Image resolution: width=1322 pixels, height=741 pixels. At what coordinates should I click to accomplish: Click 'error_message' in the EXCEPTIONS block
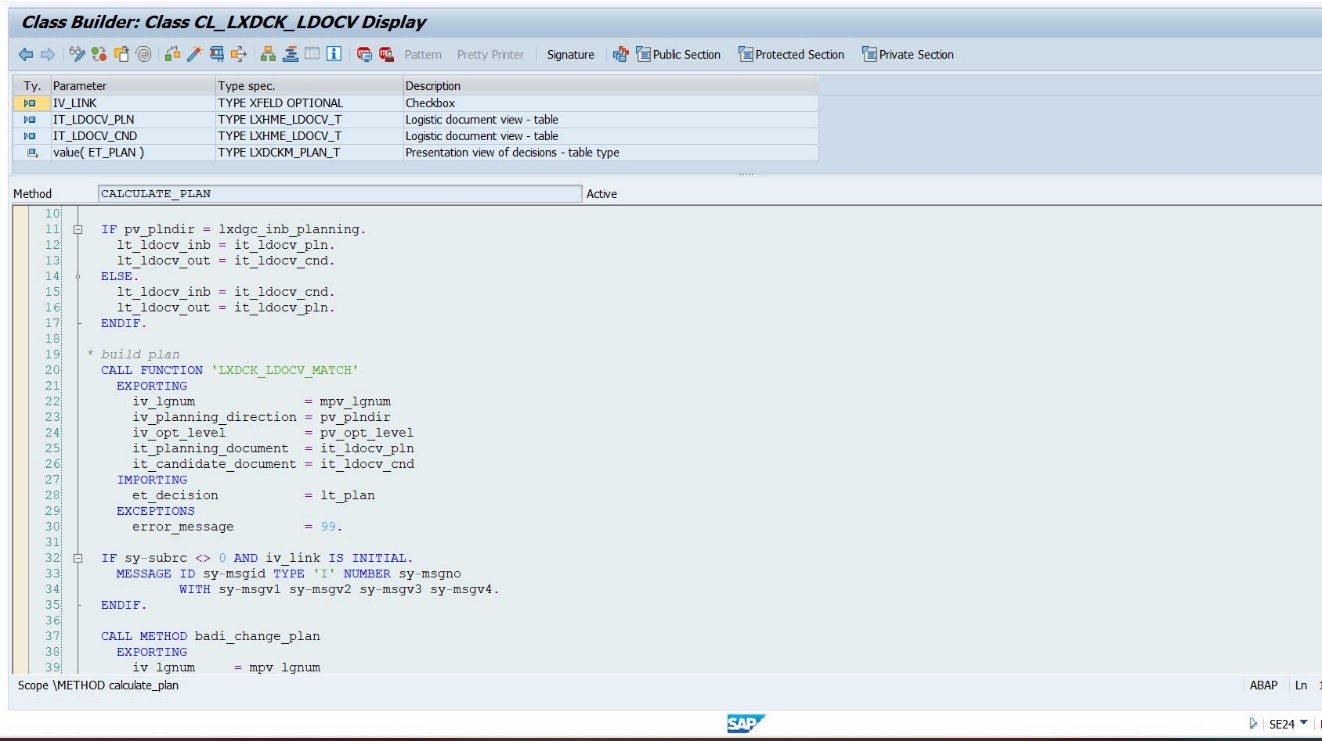[183, 526]
